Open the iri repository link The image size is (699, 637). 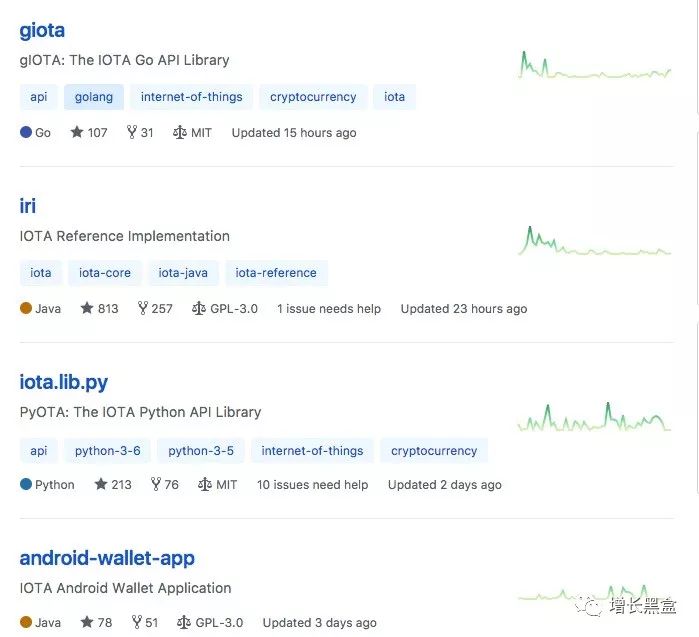(x=27, y=206)
